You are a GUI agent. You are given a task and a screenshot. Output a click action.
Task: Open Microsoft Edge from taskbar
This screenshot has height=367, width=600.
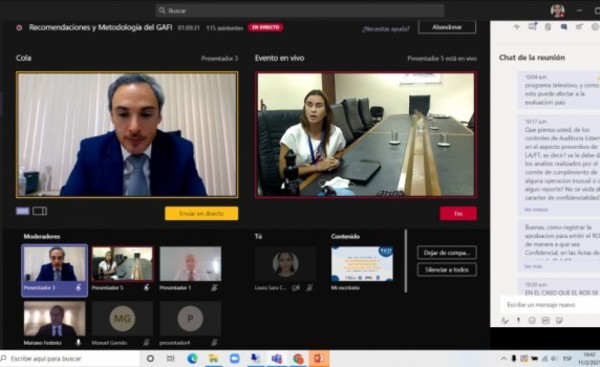[192, 359]
